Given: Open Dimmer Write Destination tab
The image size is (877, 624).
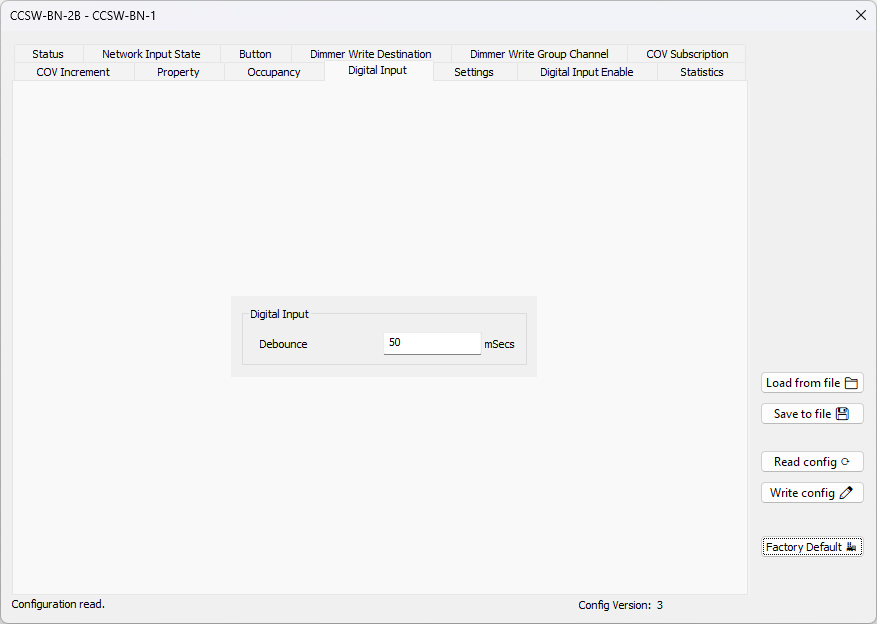Looking at the screenshot, I should pyautogui.click(x=371, y=54).
